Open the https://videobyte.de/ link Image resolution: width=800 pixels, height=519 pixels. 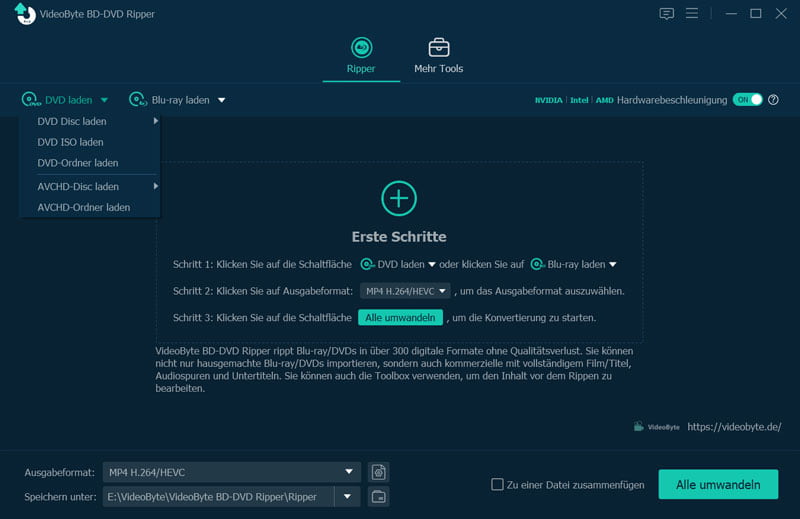point(734,427)
